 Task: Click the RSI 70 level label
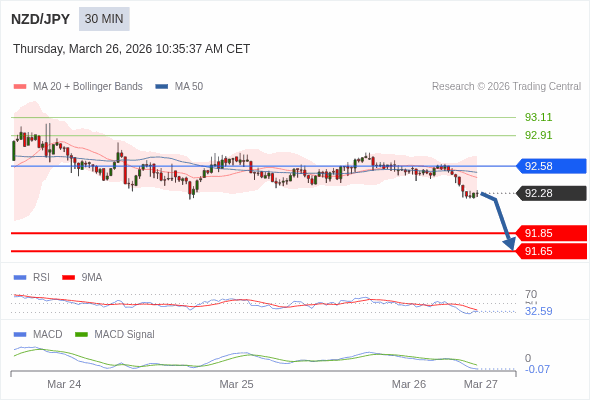point(531,294)
